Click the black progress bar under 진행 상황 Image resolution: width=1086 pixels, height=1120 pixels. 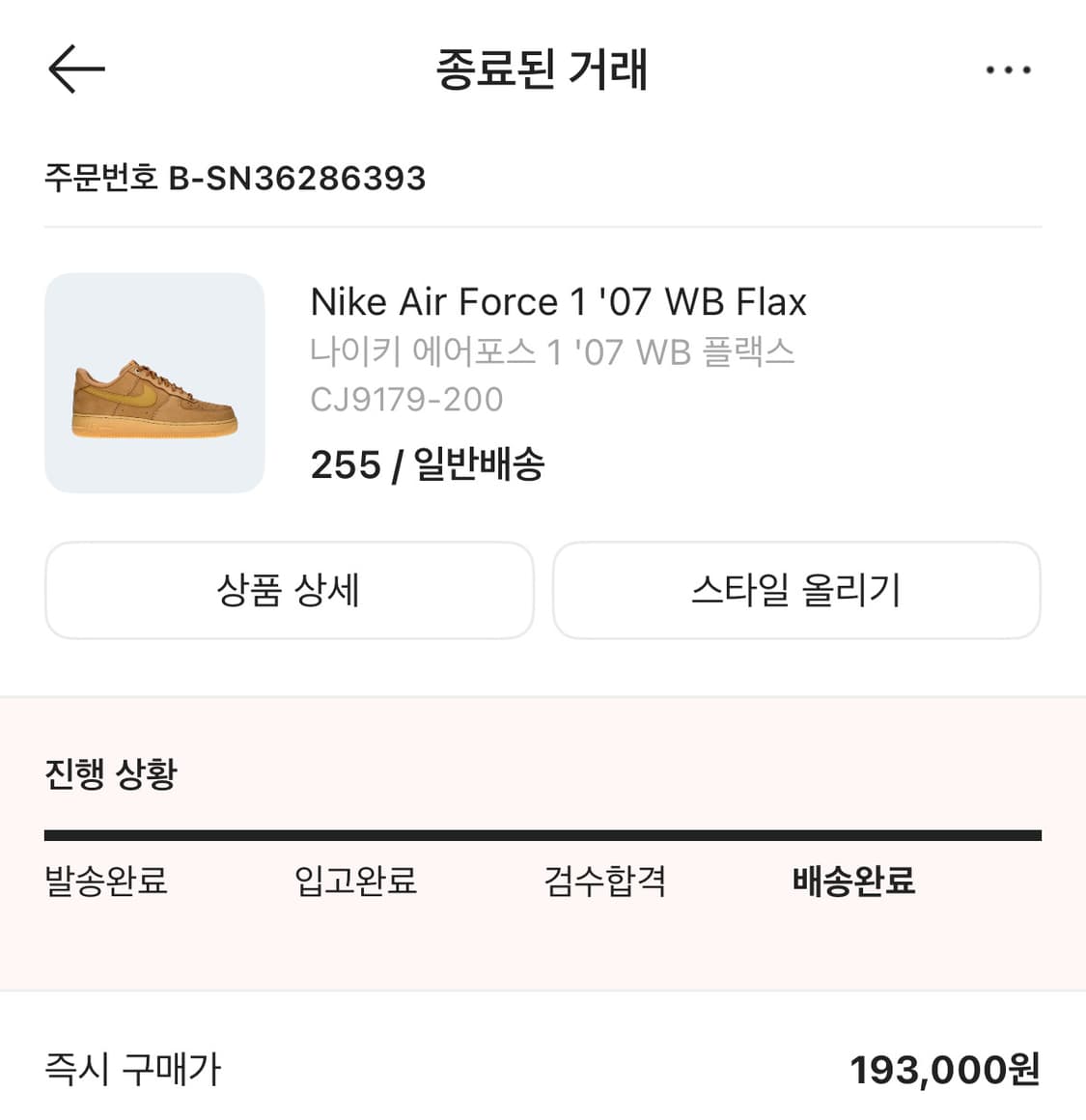tap(543, 835)
